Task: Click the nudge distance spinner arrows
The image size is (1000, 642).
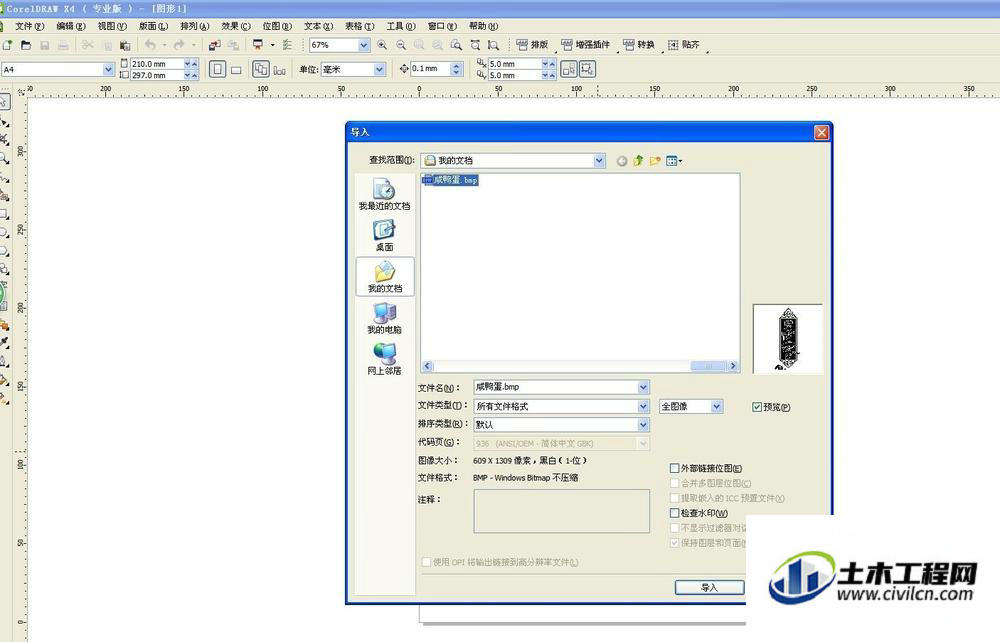Action: [x=456, y=69]
